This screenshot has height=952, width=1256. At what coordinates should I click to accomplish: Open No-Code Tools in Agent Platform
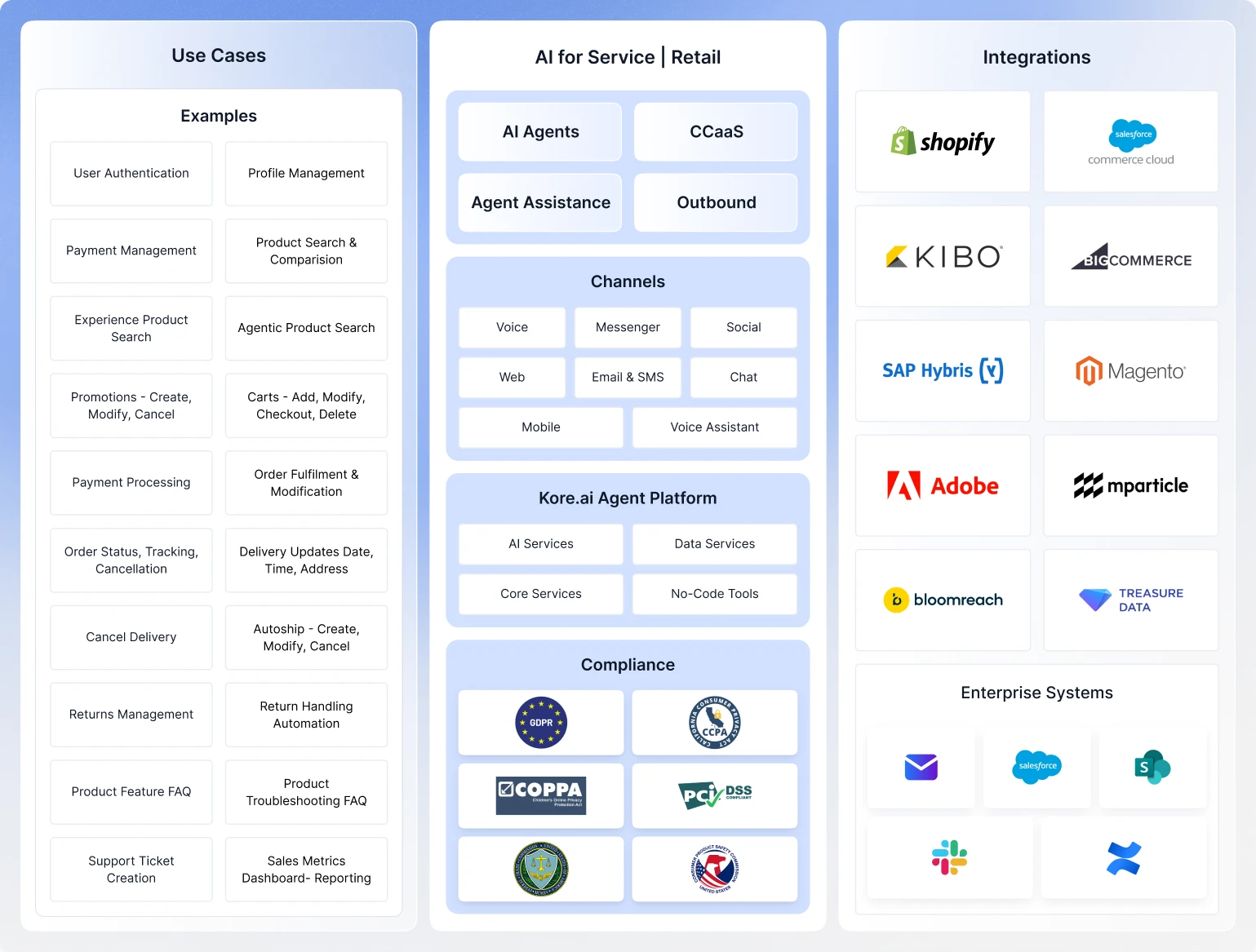[715, 594]
